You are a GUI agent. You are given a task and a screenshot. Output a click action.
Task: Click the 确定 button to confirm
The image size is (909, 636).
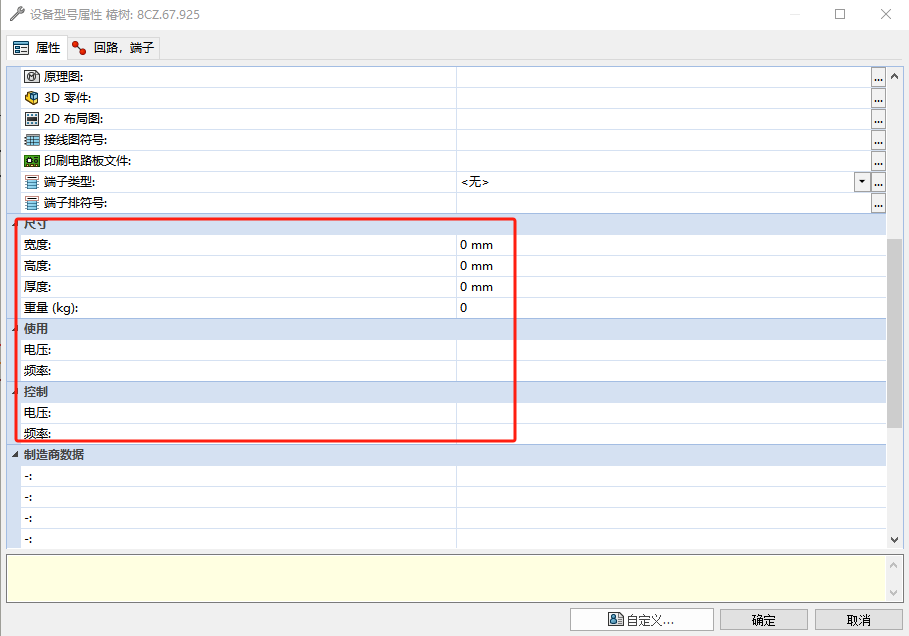(763, 618)
